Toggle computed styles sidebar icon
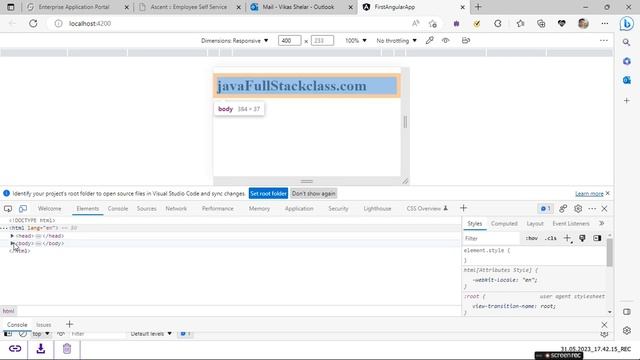This screenshot has width=640, height=360. pyautogui.click(x=597, y=238)
